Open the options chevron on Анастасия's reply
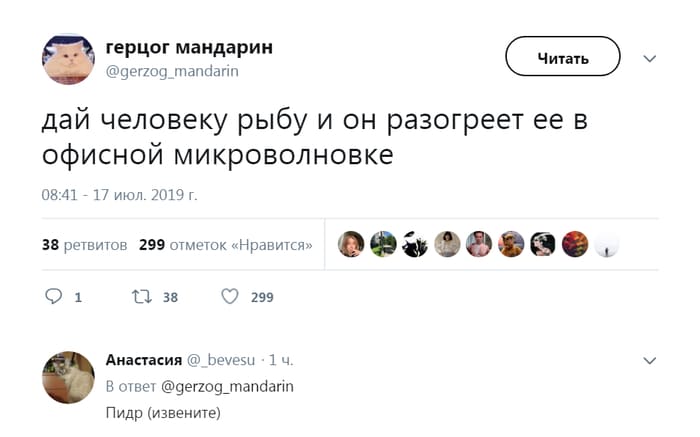This screenshot has width=700, height=437. pyautogui.click(x=650, y=359)
